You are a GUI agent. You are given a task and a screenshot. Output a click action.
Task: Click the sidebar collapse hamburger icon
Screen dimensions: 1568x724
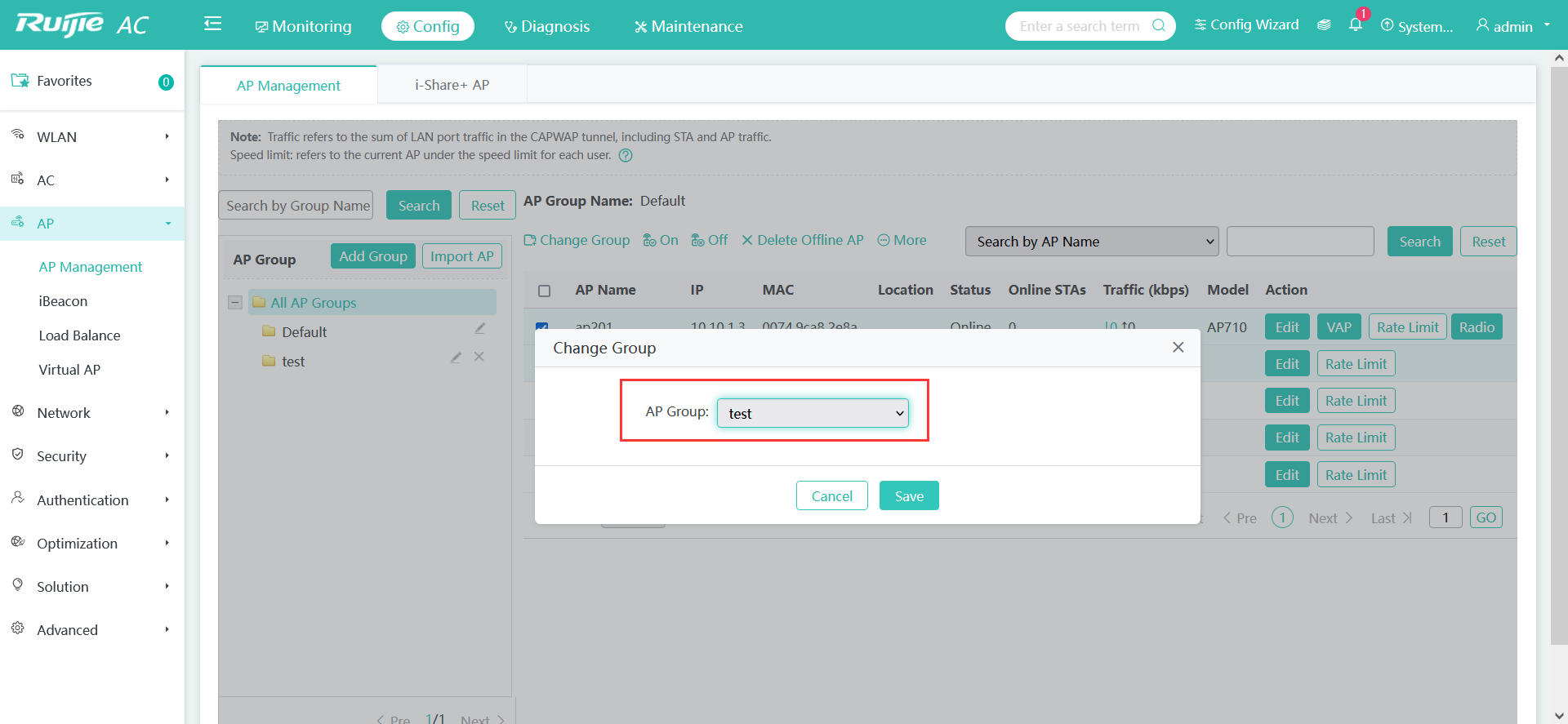point(212,24)
